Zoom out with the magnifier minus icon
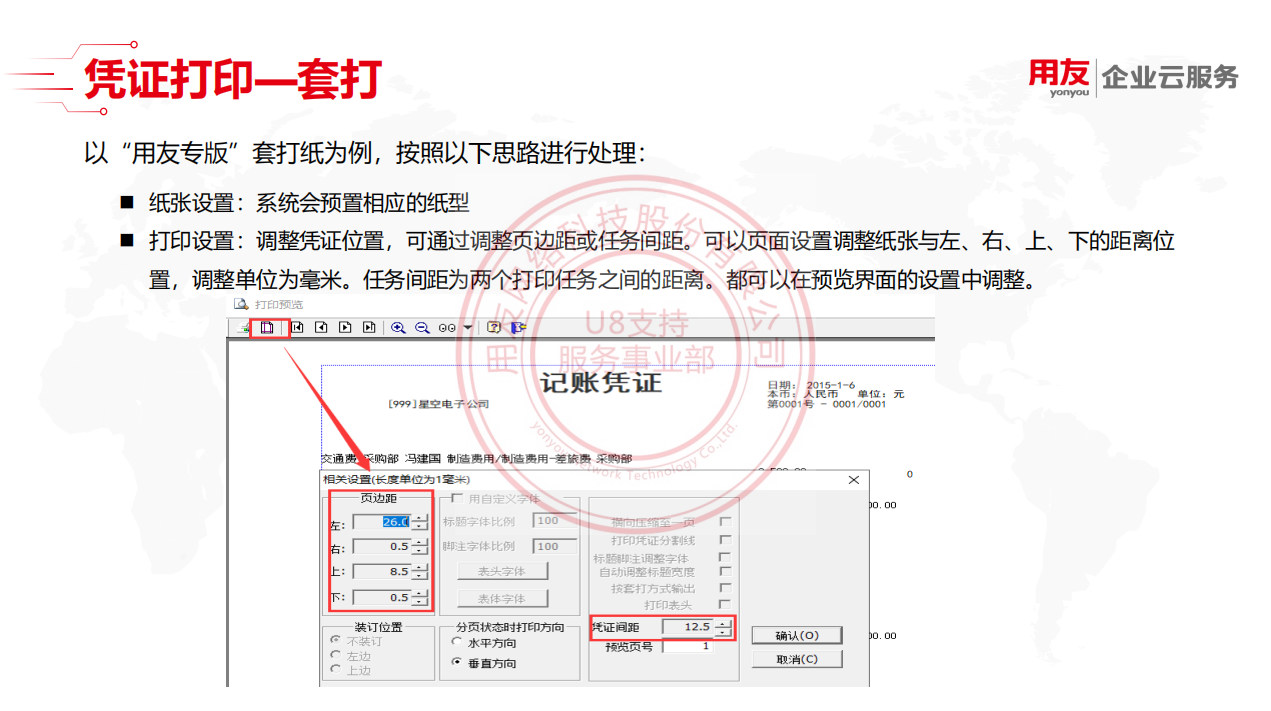Viewport: 1271px width, 711px height. pyautogui.click(x=422, y=327)
